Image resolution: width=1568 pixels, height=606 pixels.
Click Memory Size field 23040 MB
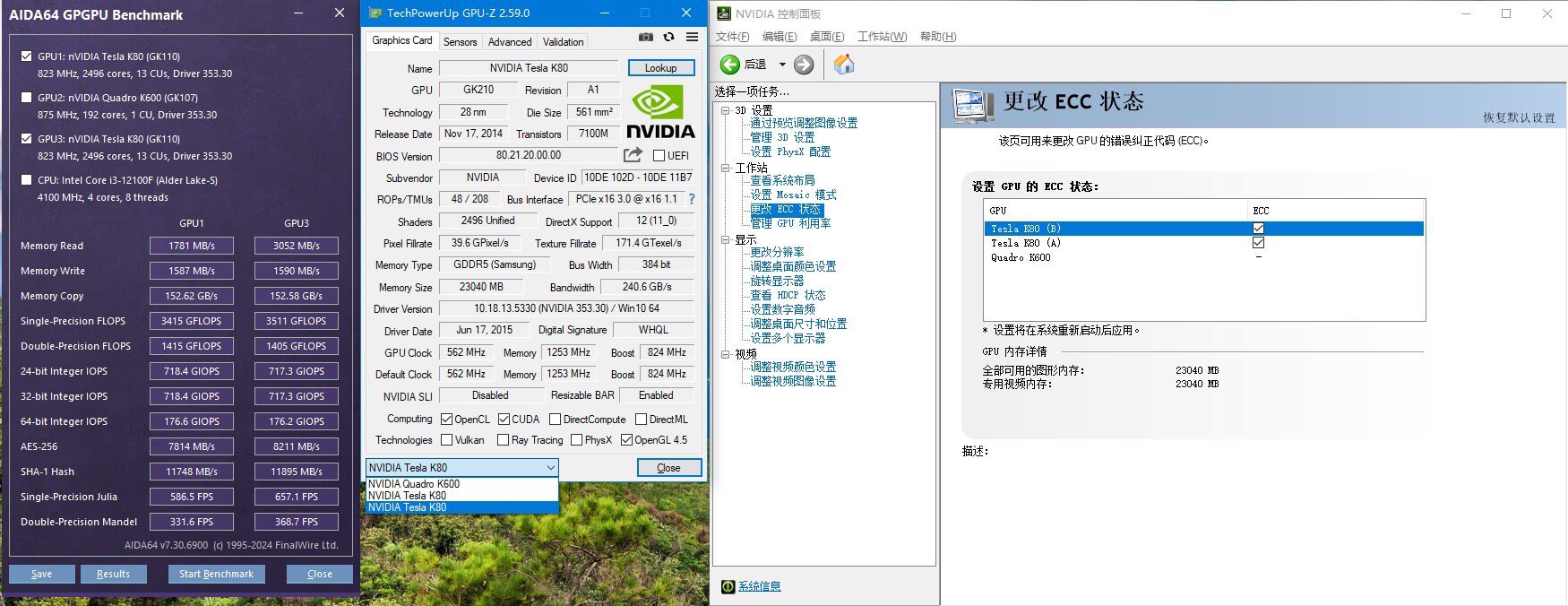click(x=481, y=287)
